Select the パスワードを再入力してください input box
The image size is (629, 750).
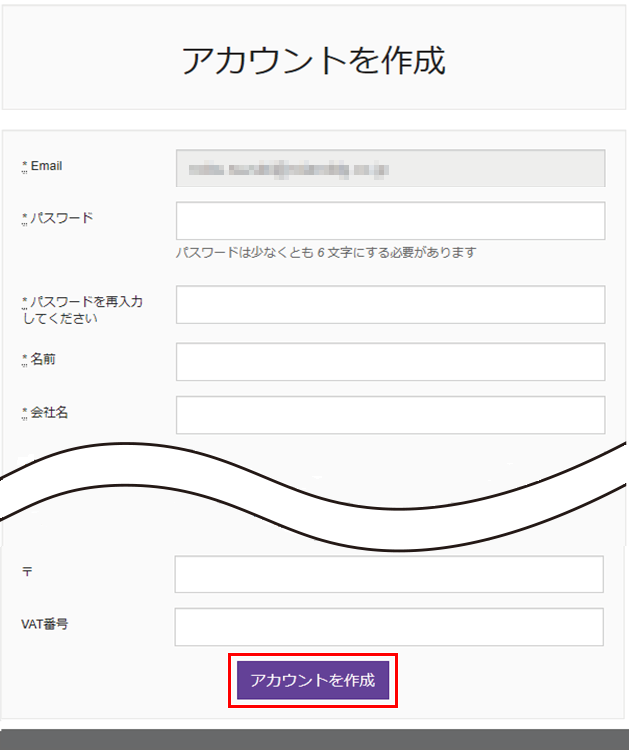[390, 305]
